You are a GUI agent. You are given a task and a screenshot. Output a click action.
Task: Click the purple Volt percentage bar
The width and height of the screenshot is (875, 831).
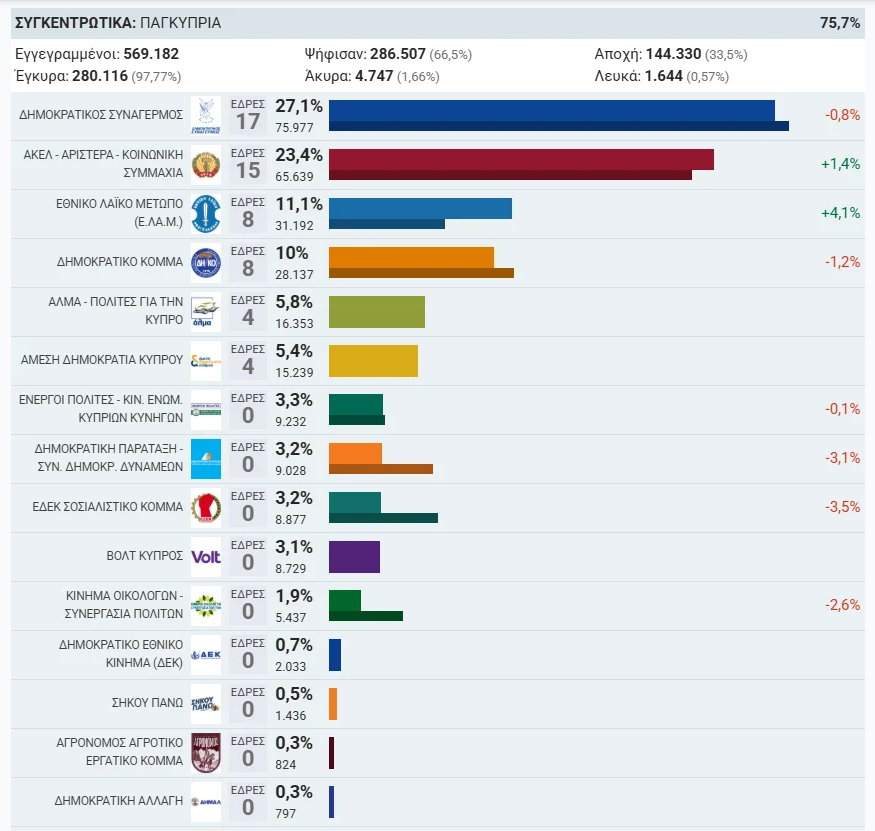pos(354,556)
